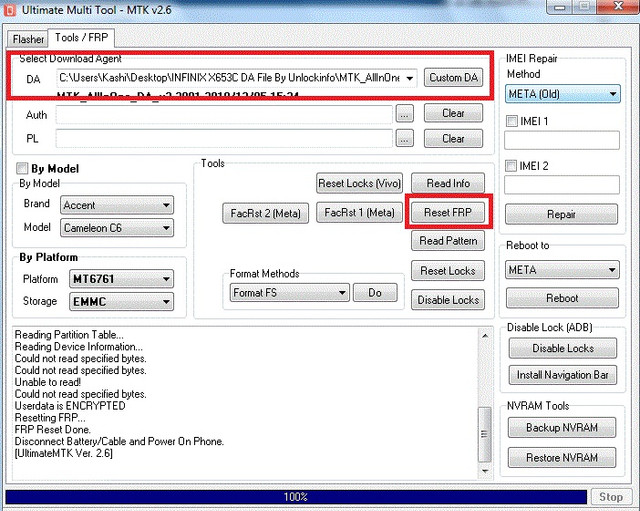
Task: Open the Brand dropdown showing Accent
Action: 117,205
